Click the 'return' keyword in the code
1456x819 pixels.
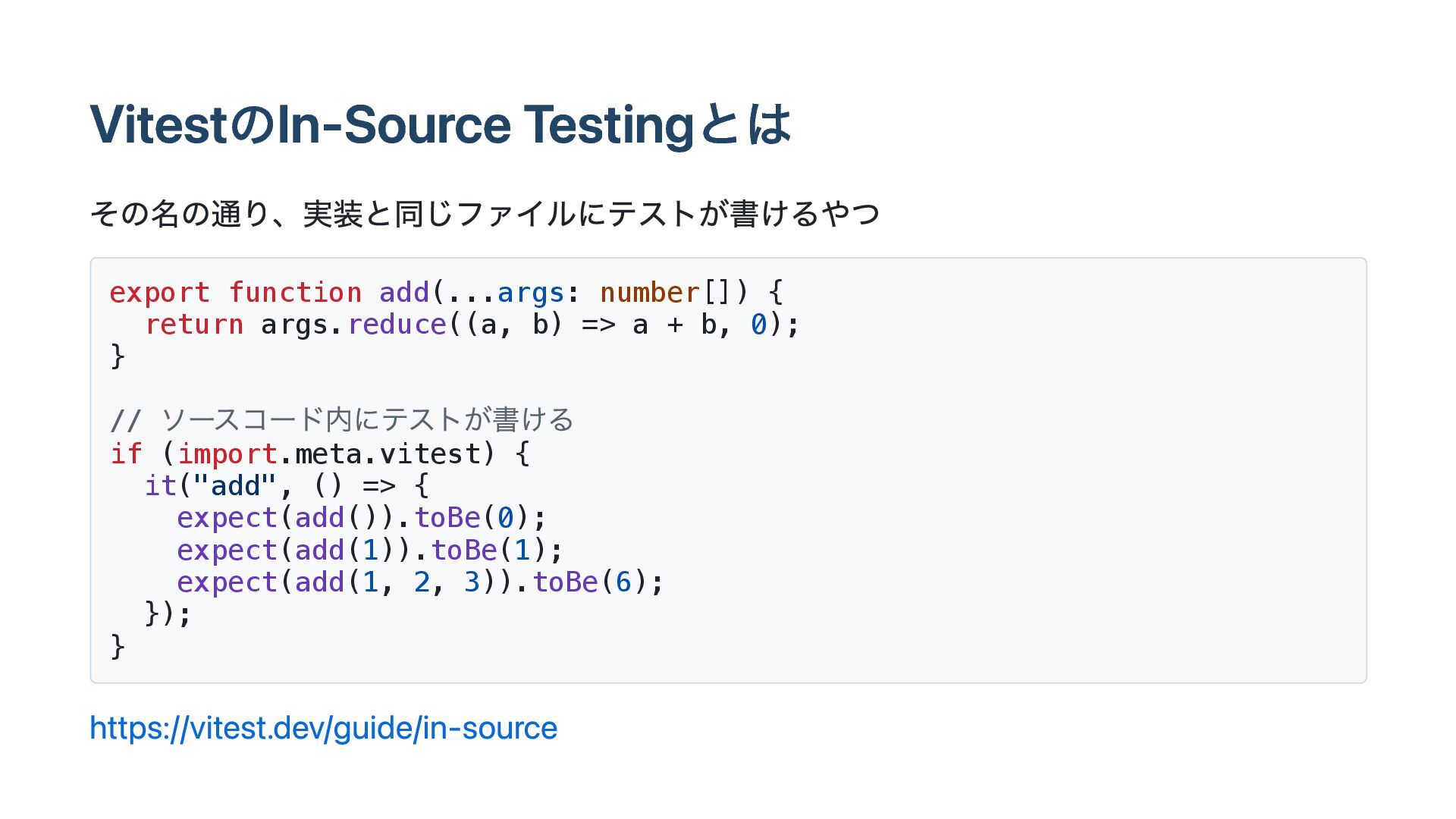click(x=194, y=325)
